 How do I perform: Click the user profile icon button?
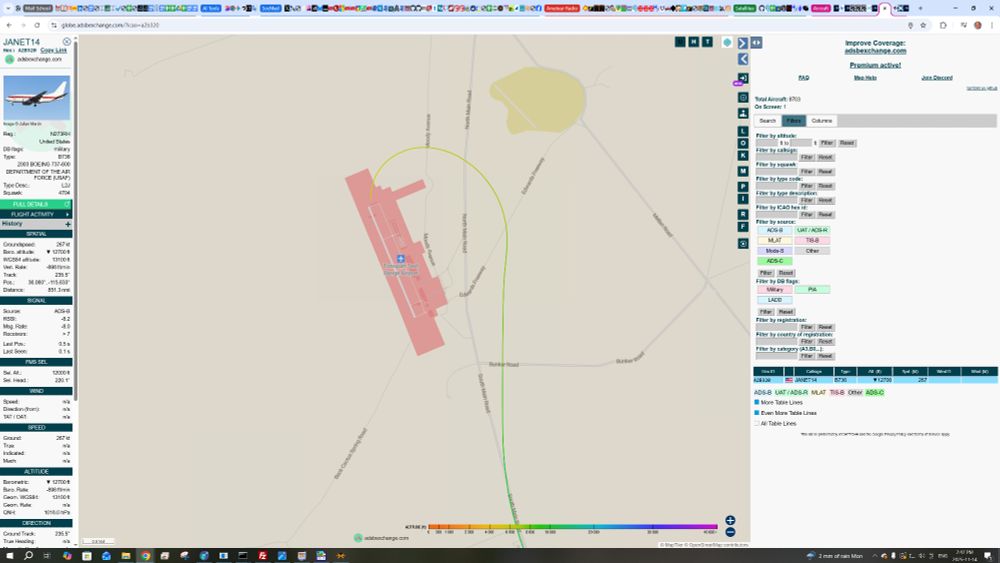[743, 113]
